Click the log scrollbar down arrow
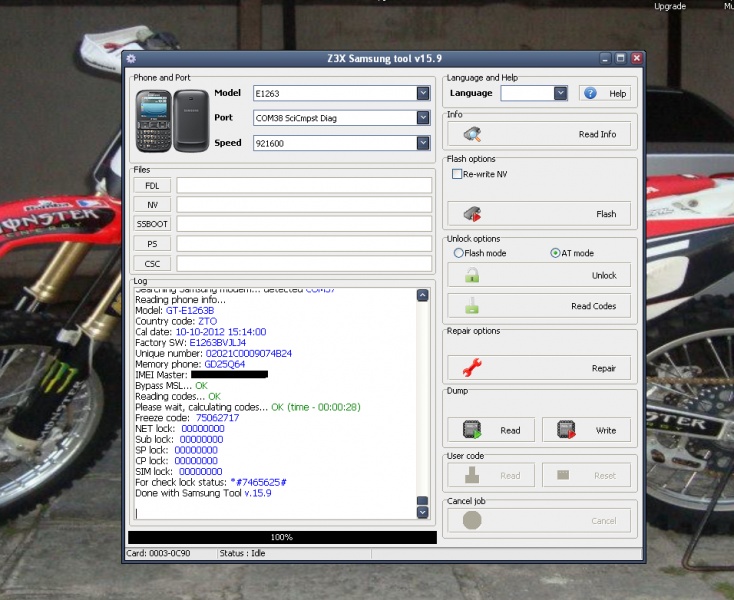Viewport: 734px width, 600px height. click(x=422, y=512)
